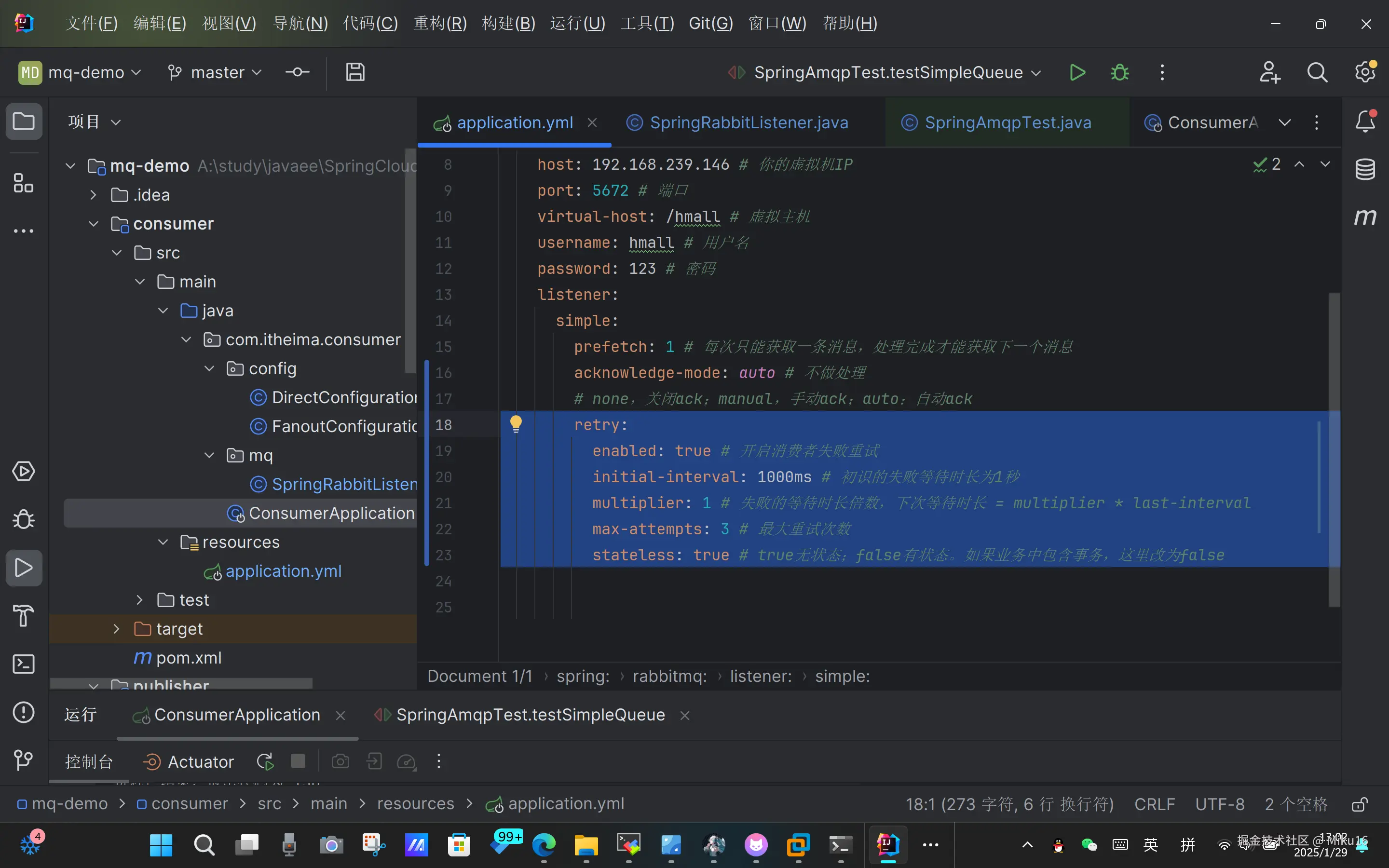
Task: Expand the target folder in project tree
Action: point(117,629)
